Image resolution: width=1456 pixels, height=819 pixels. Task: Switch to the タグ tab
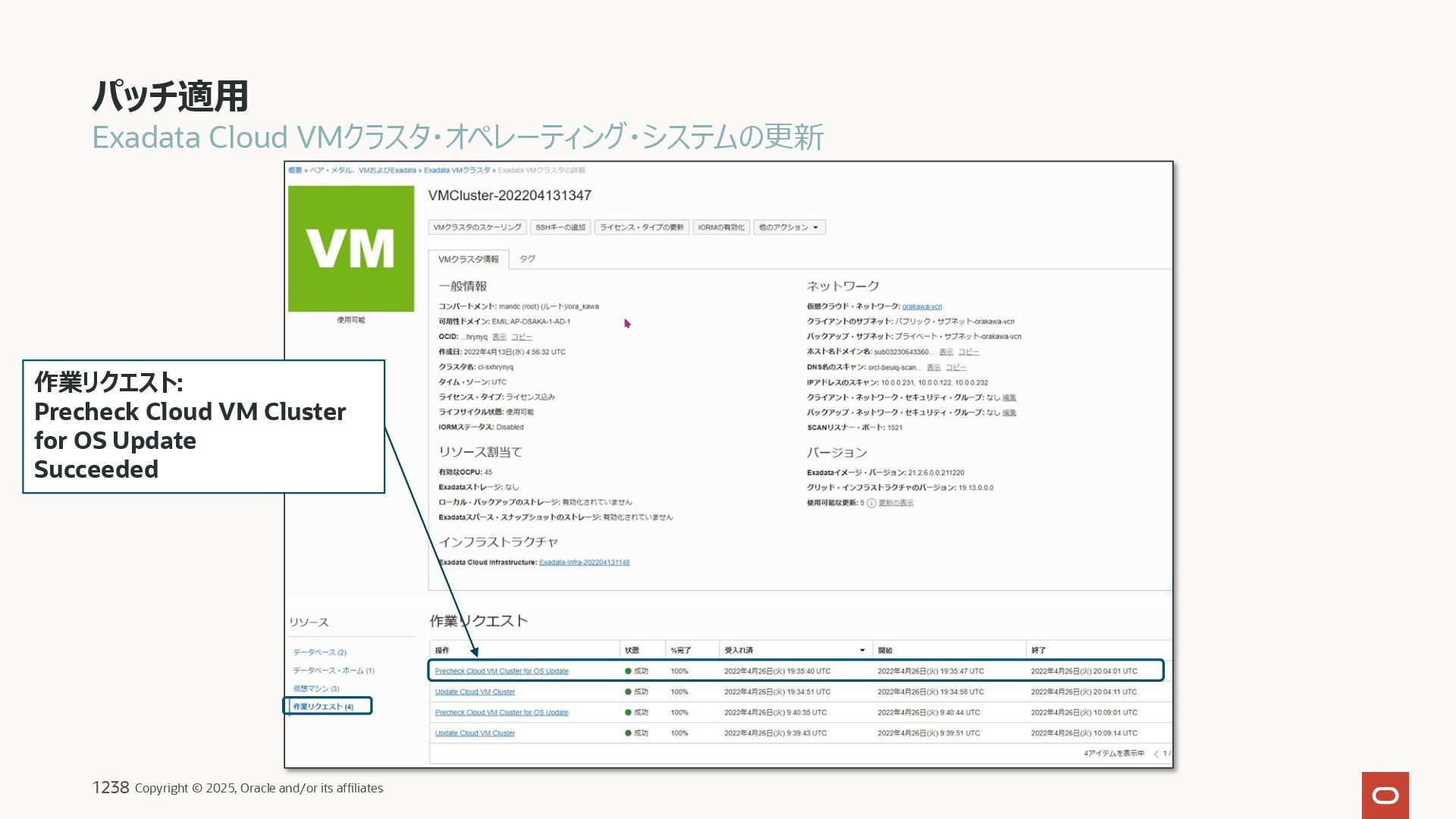(527, 259)
